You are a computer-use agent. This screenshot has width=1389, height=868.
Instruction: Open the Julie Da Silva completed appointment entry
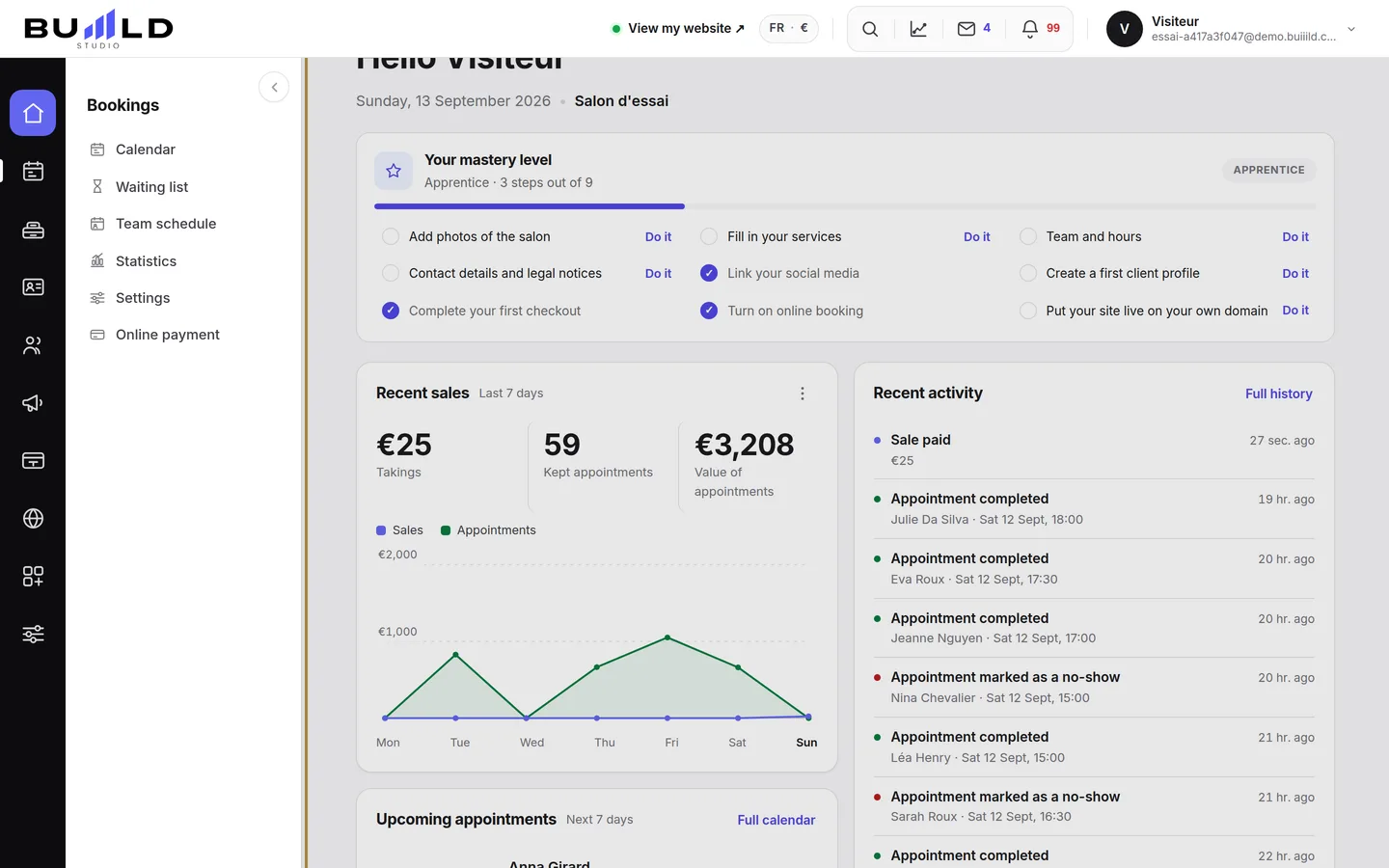tap(1094, 509)
